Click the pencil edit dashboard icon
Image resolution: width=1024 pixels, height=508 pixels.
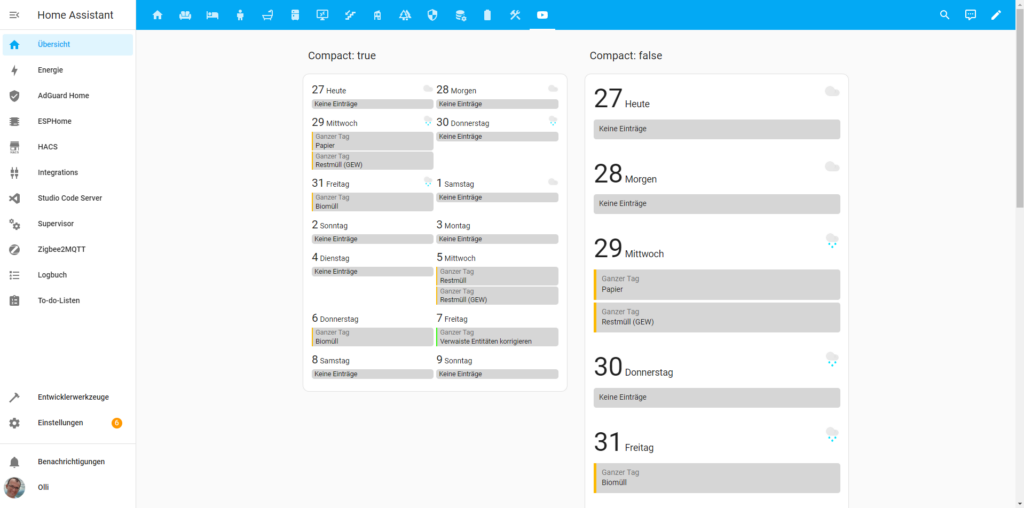996,15
